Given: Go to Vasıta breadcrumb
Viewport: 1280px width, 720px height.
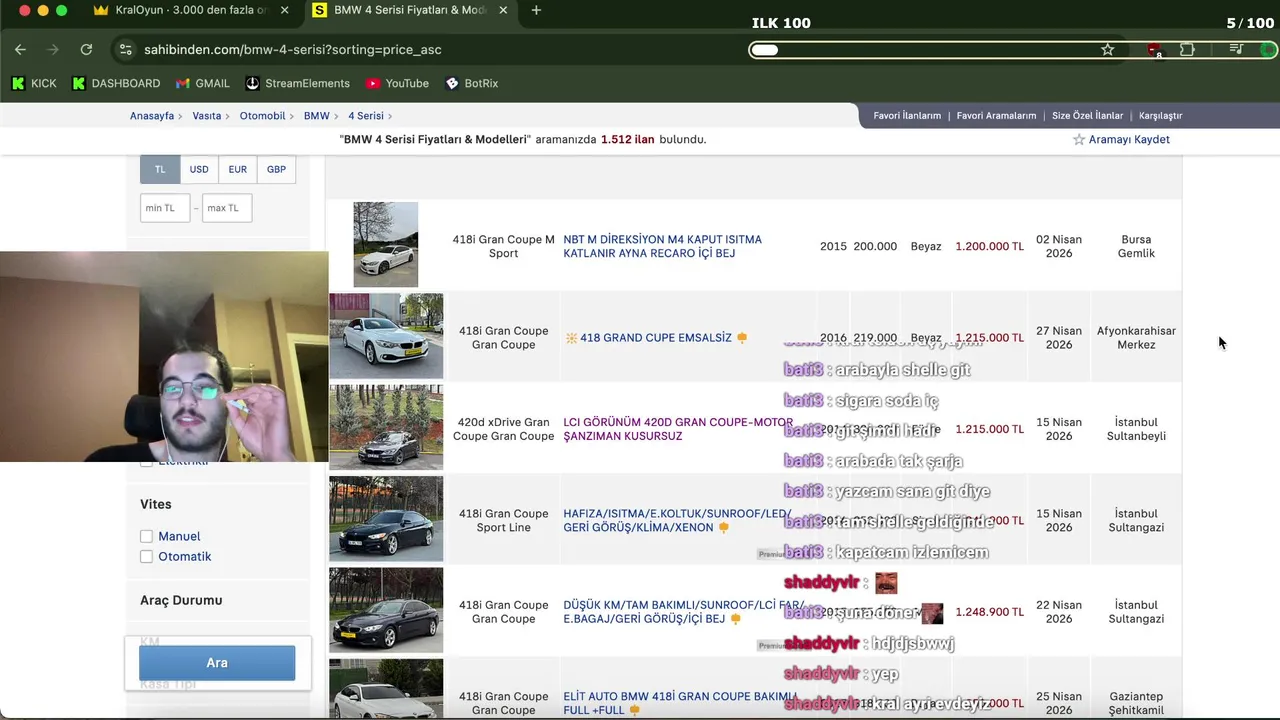Looking at the screenshot, I should (x=207, y=116).
